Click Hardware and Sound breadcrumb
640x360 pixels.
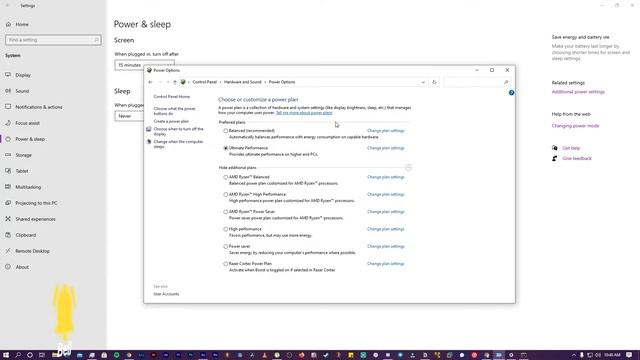(x=242, y=82)
